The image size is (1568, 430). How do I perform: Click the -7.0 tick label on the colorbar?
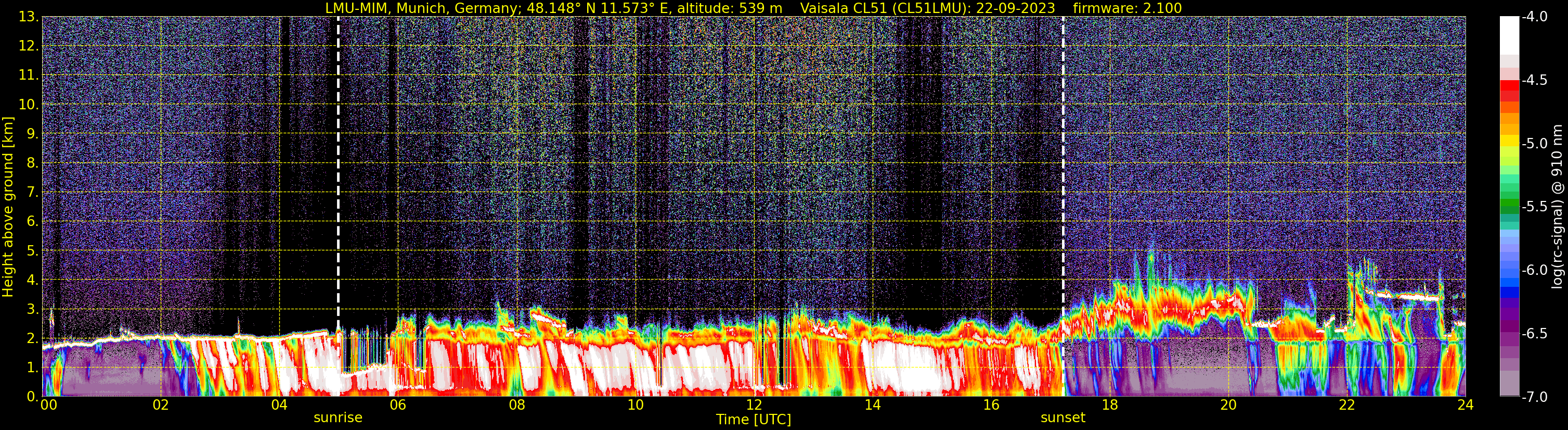pyautogui.click(x=1535, y=397)
